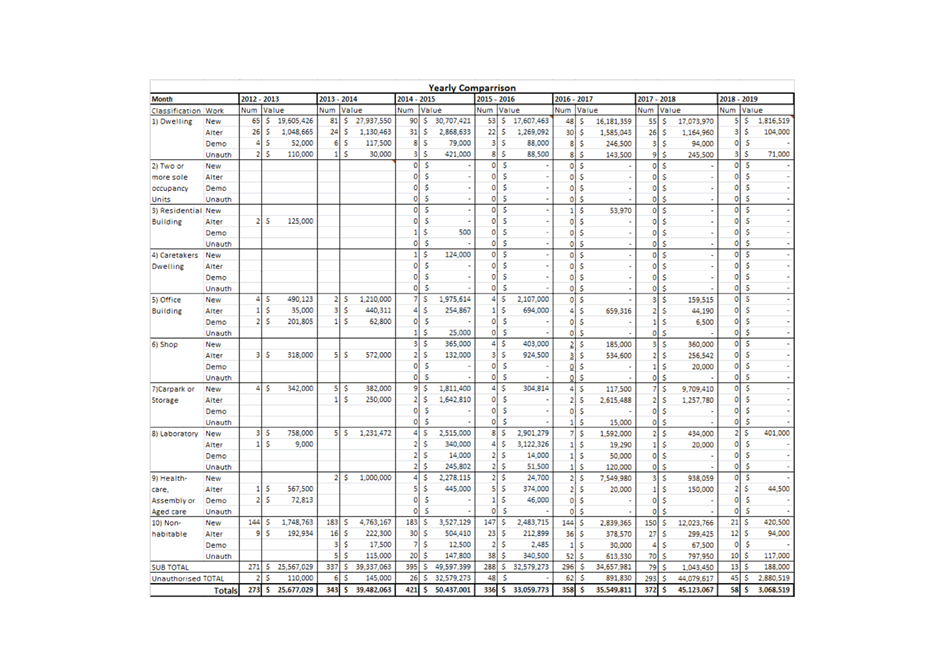Click the Month header cell
Image resolution: width=928 pixels, height=656 pixels.
coord(162,99)
